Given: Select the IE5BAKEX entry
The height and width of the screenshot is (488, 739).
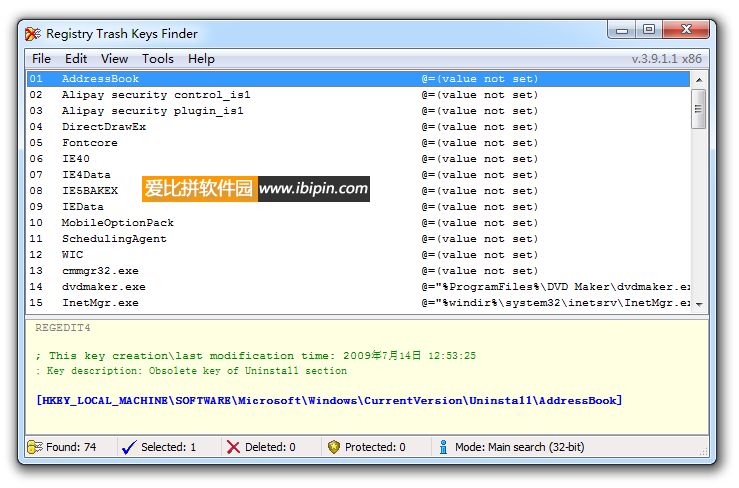Looking at the screenshot, I should point(358,191).
